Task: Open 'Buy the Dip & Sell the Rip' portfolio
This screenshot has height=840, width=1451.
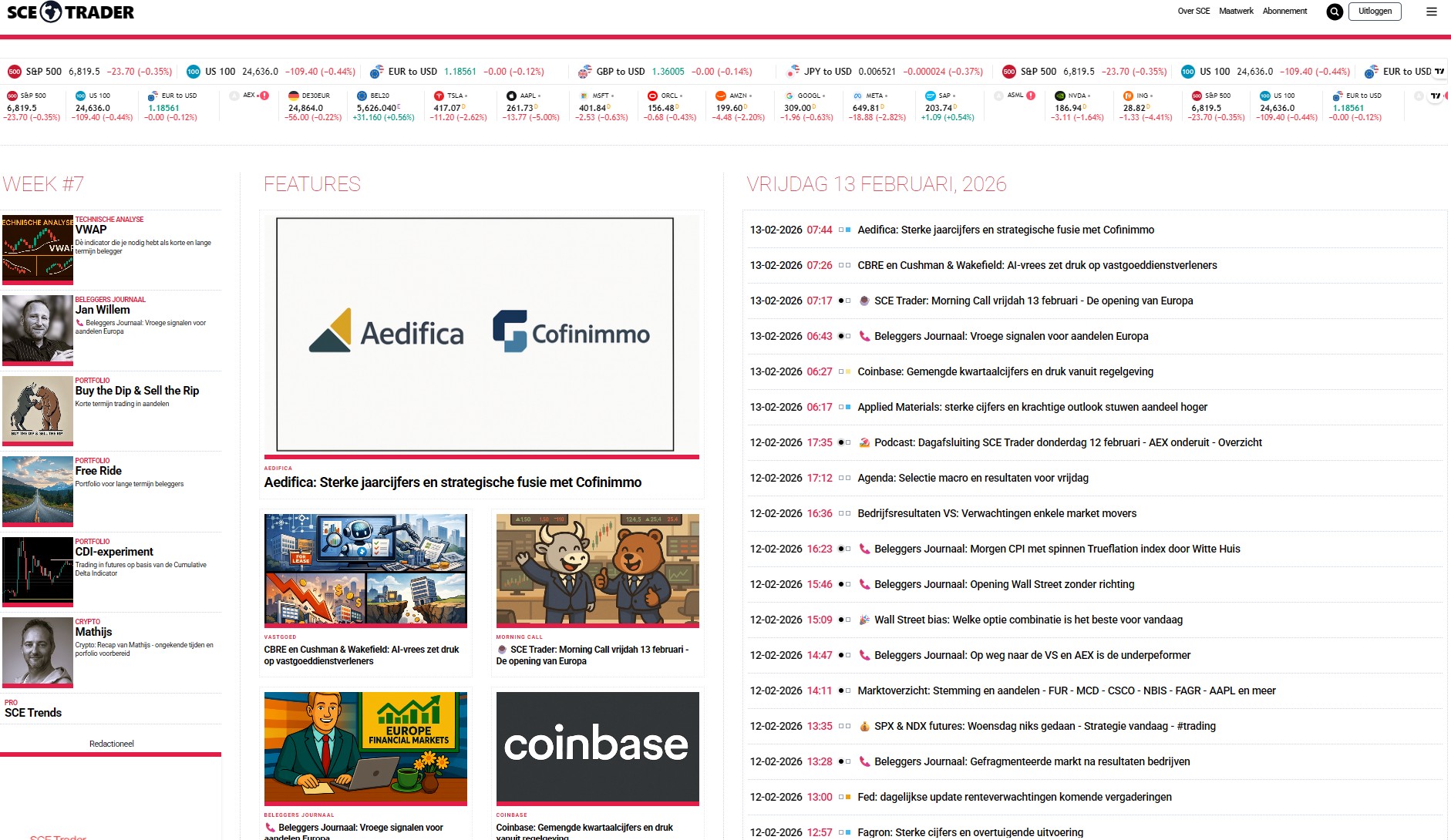Action: click(x=137, y=391)
